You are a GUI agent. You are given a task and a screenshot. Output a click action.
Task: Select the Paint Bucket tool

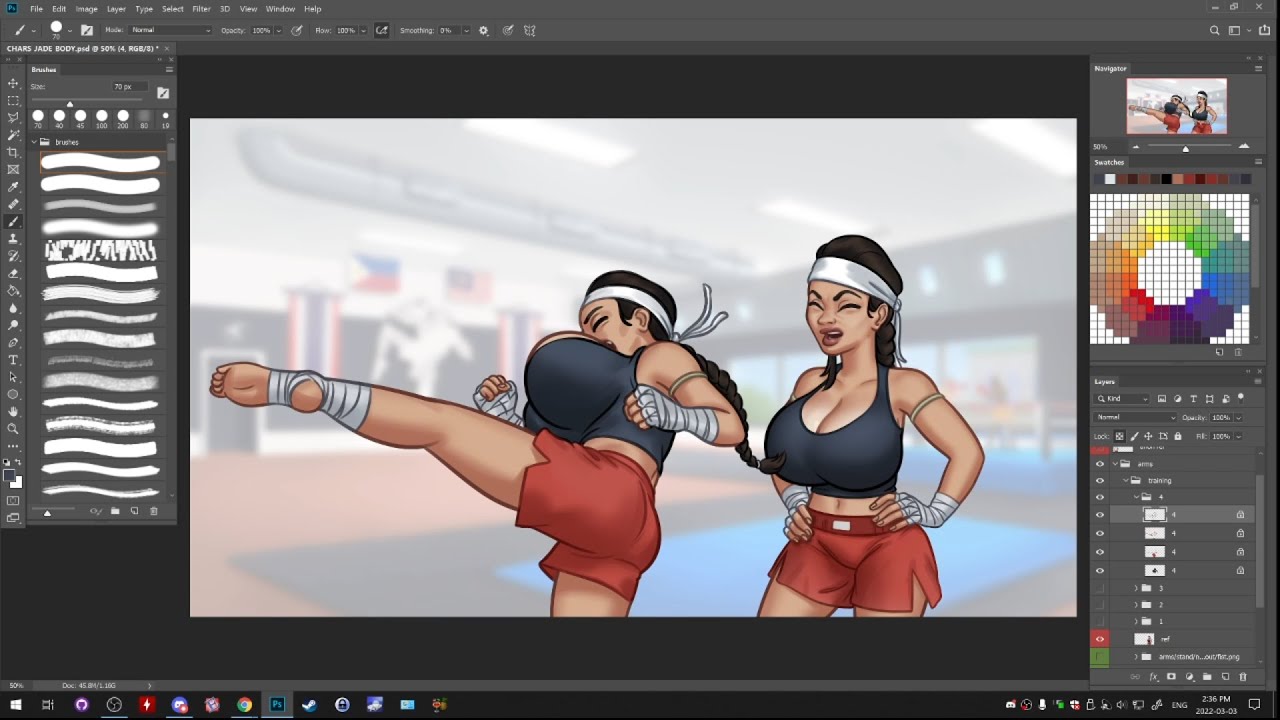13,291
